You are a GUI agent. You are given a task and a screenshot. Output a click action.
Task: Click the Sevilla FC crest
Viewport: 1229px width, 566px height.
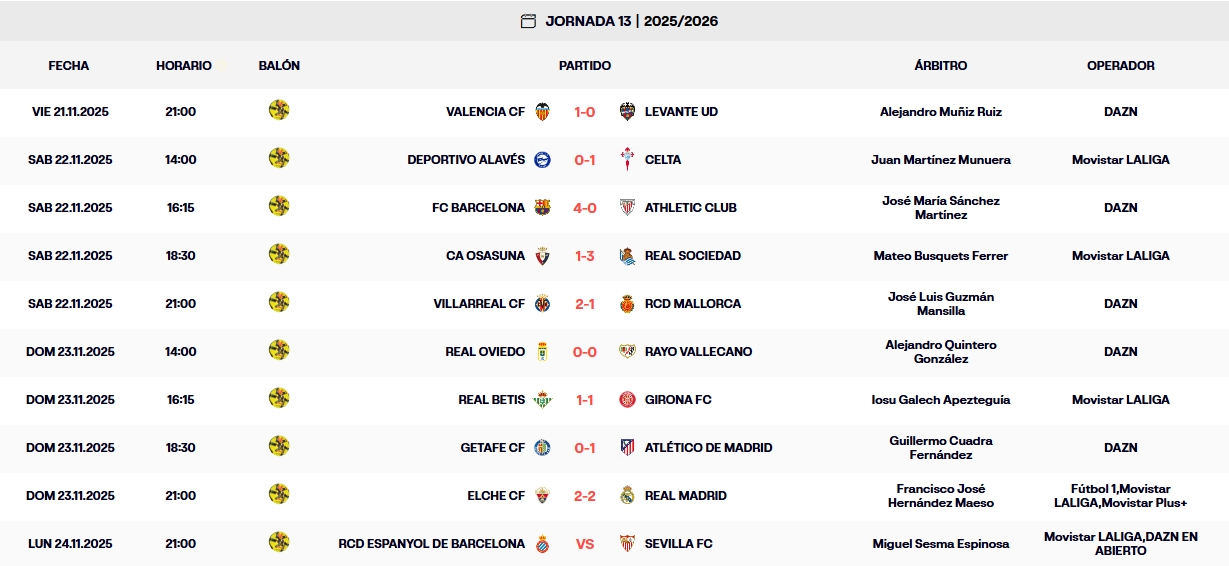pyautogui.click(x=627, y=544)
